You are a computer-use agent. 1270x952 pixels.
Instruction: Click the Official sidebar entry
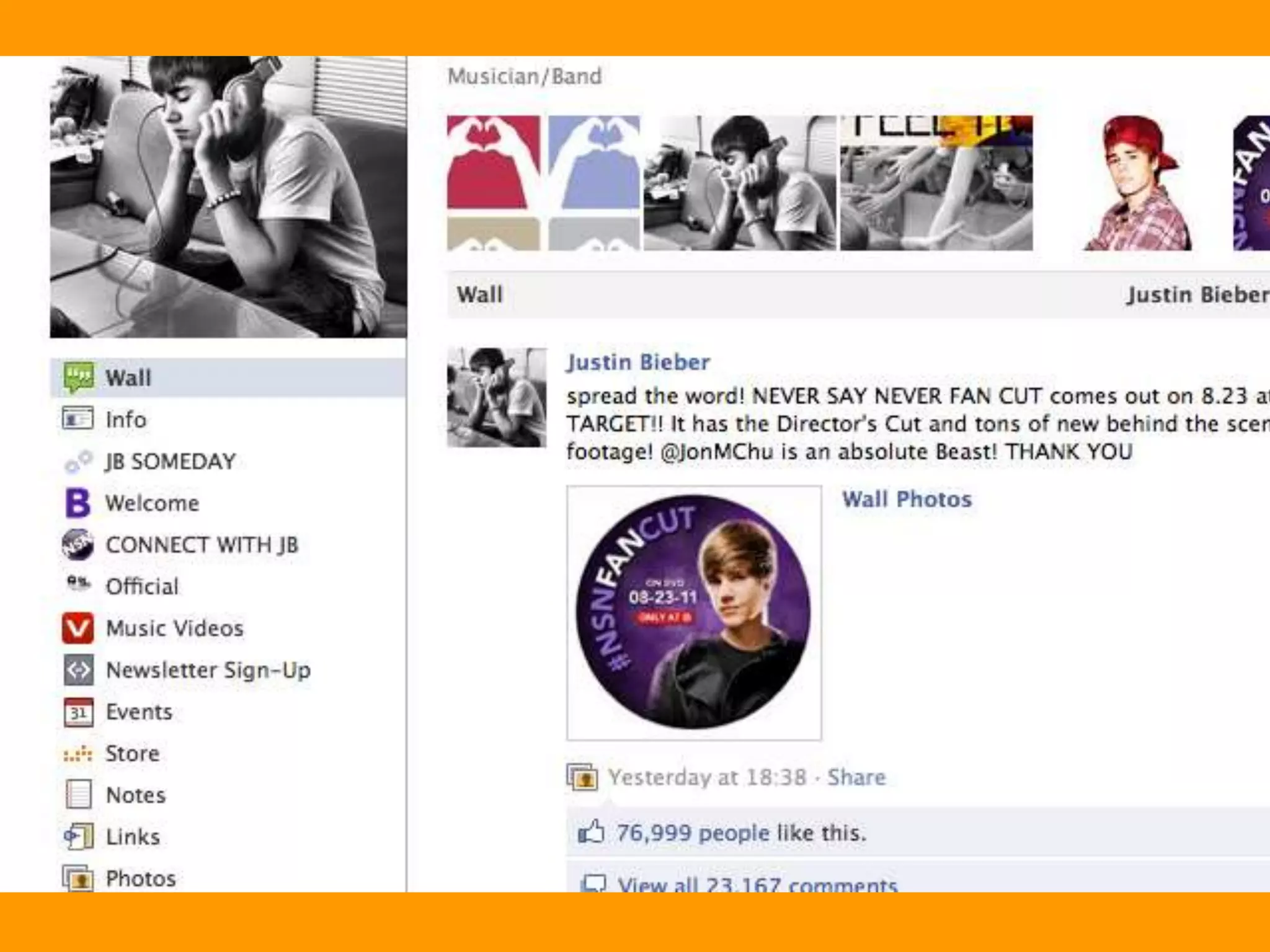coord(142,586)
